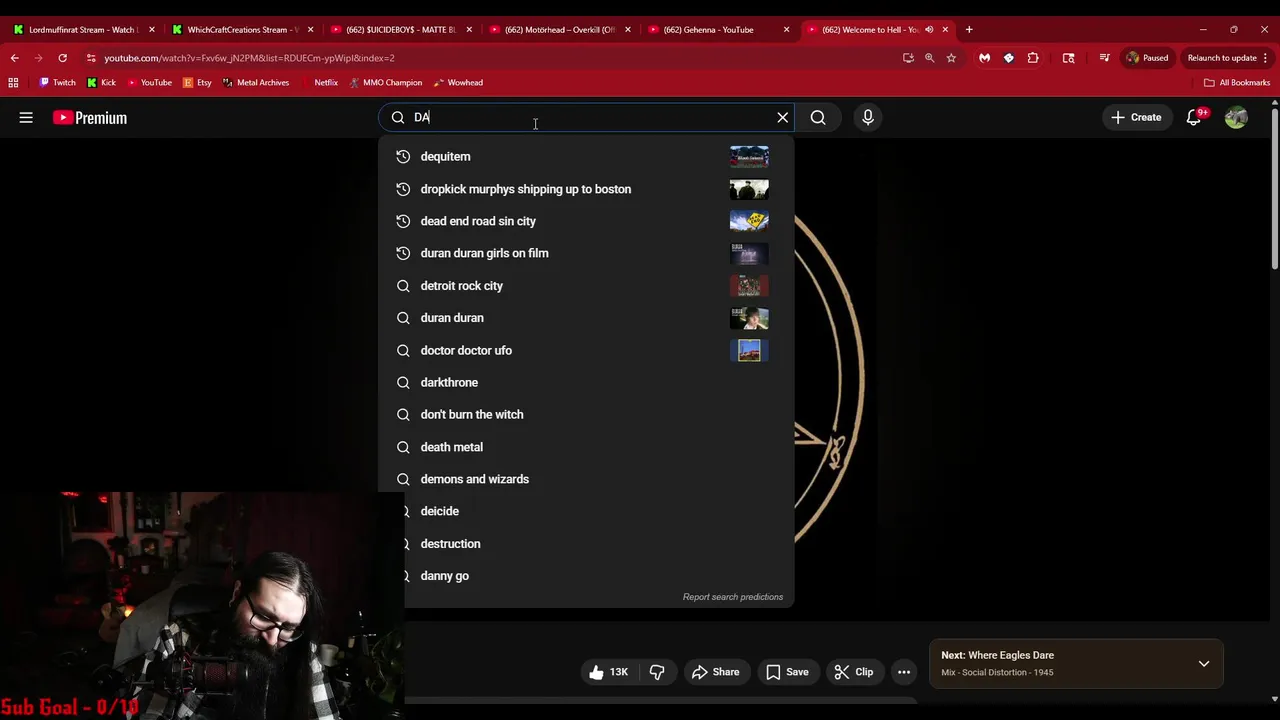The image size is (1280, 720).
Task: Pick 'duran duran girls on film' suggestion
Action: 586,253
